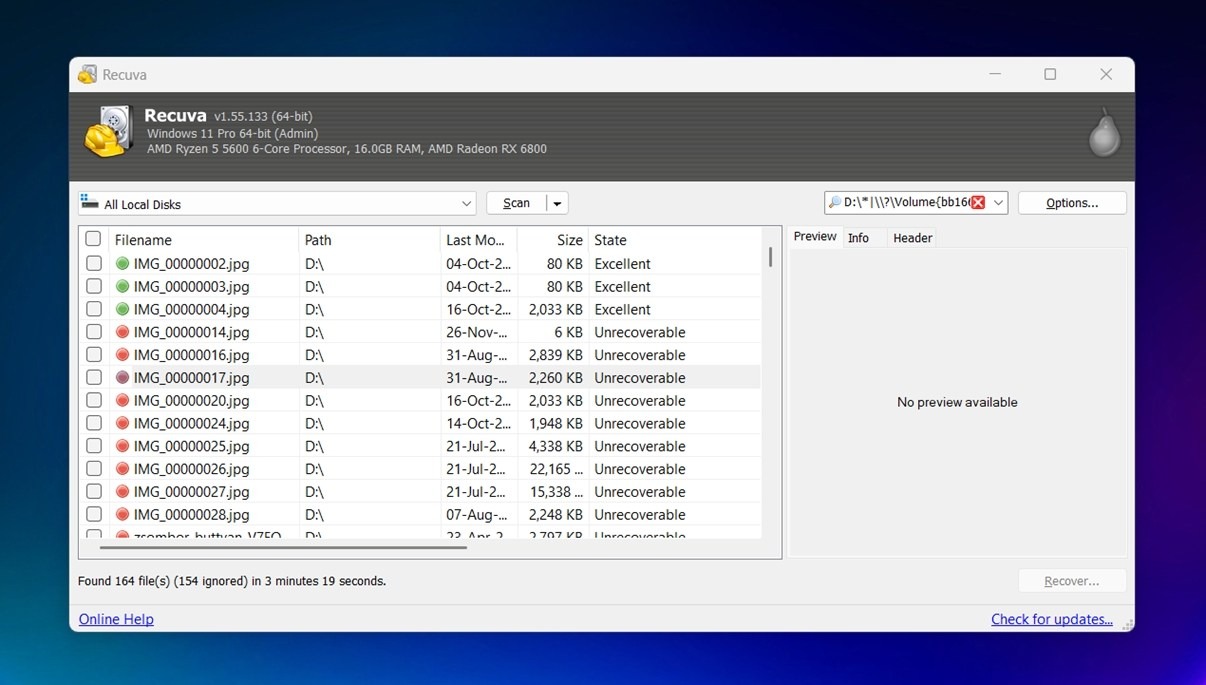Sort by the Last Modified column header

coord(478,240)
